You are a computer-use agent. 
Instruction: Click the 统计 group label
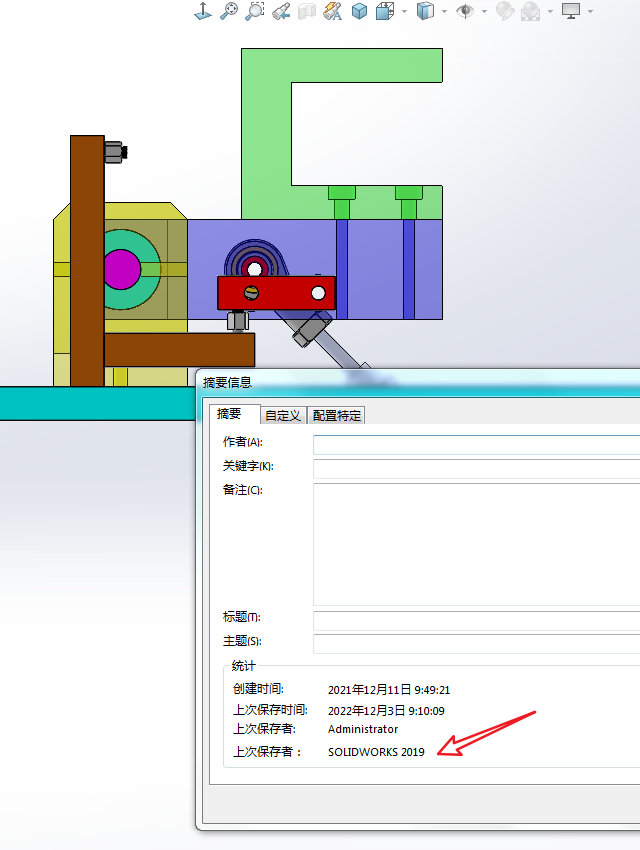pyautogui.click(x=243, y=666)
